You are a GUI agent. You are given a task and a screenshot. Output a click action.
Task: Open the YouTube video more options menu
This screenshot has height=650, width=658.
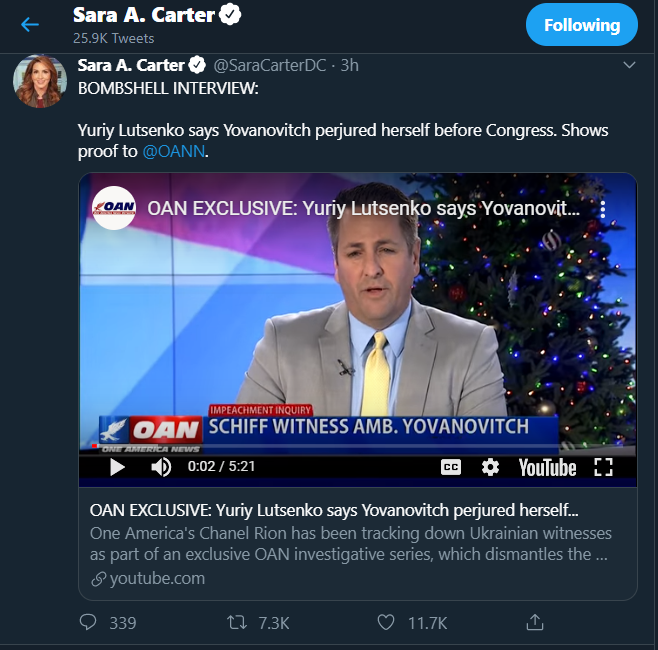(603, 209)
